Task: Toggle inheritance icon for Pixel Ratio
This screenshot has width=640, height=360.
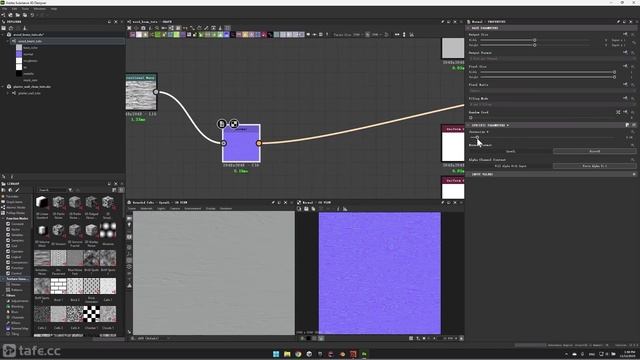Action: tap(625, 84)
